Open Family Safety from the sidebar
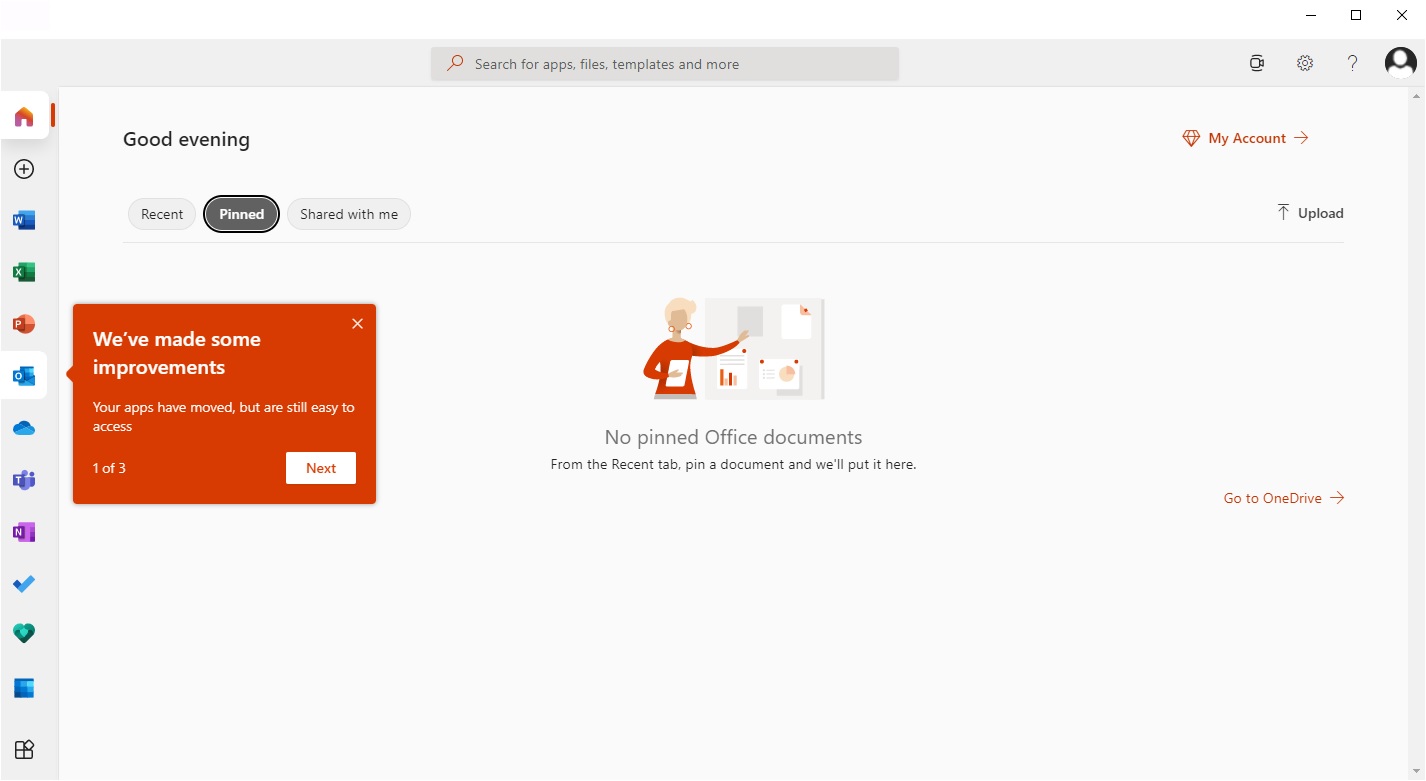Screen dimensions: 1426x781 tap(24, 631)
